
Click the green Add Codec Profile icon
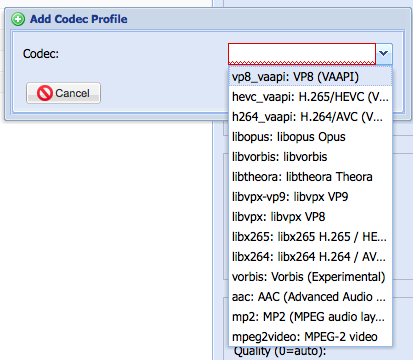coord(18,19)
